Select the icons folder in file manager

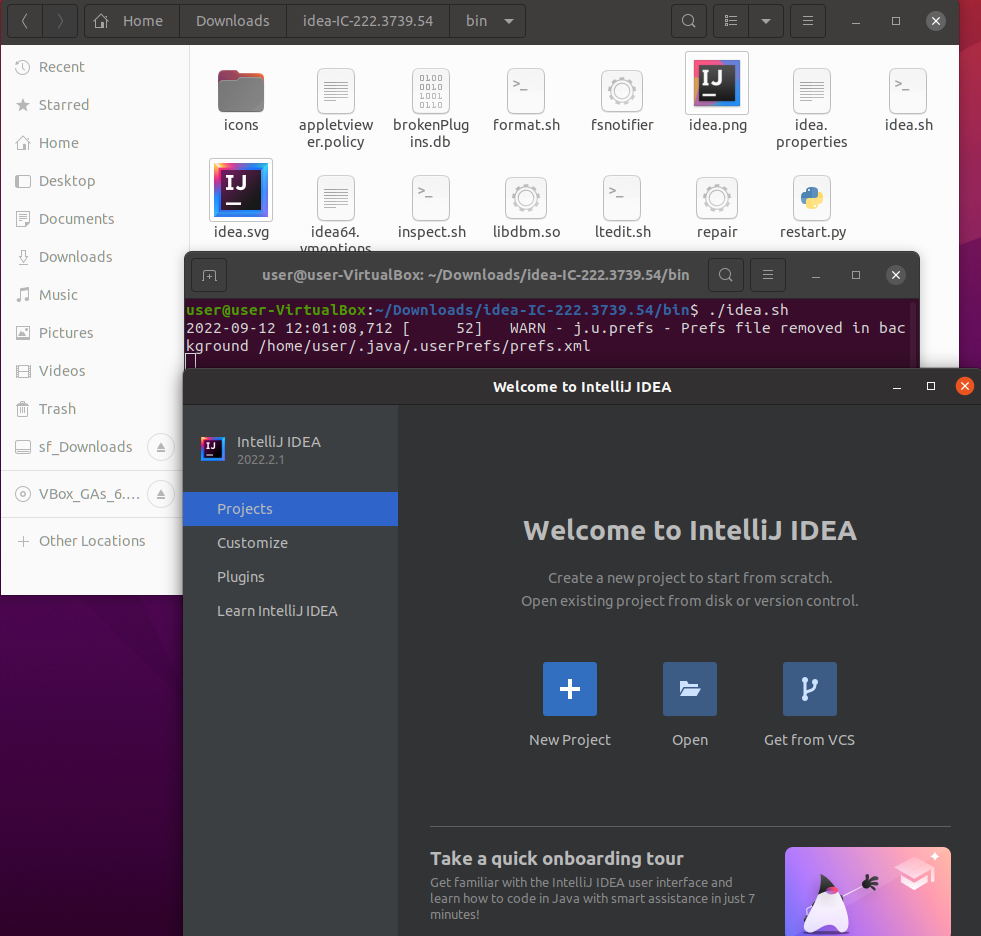point(241,100)
